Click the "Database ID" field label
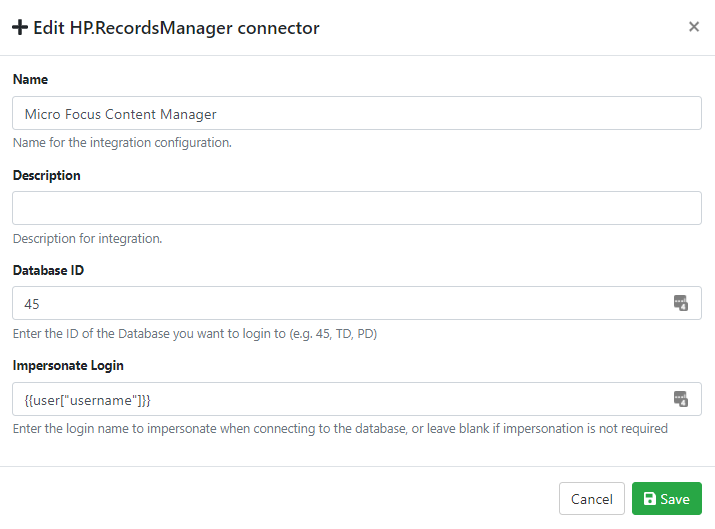 click(x=48, y=271)
